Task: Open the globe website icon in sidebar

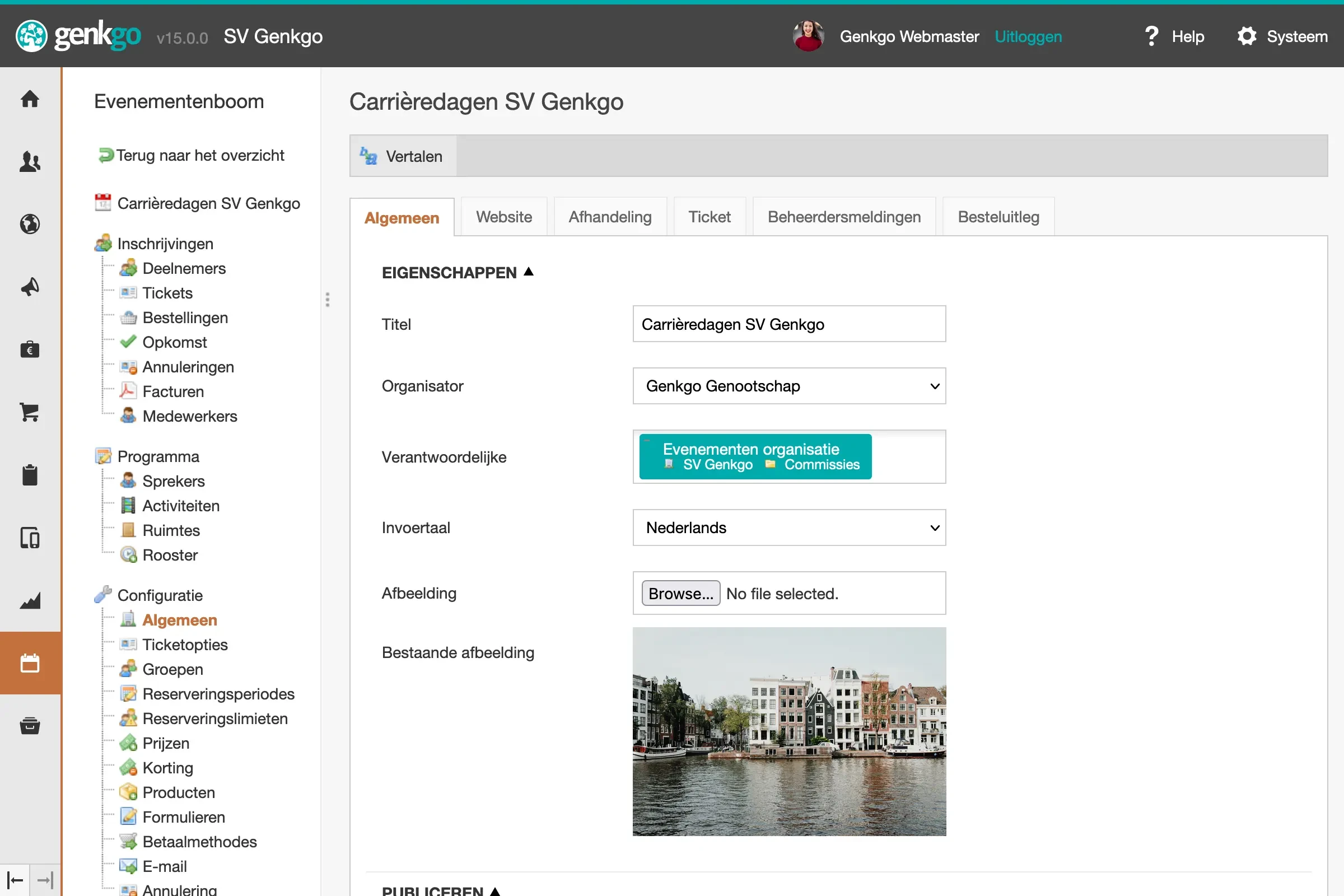Action: [30, 224]
